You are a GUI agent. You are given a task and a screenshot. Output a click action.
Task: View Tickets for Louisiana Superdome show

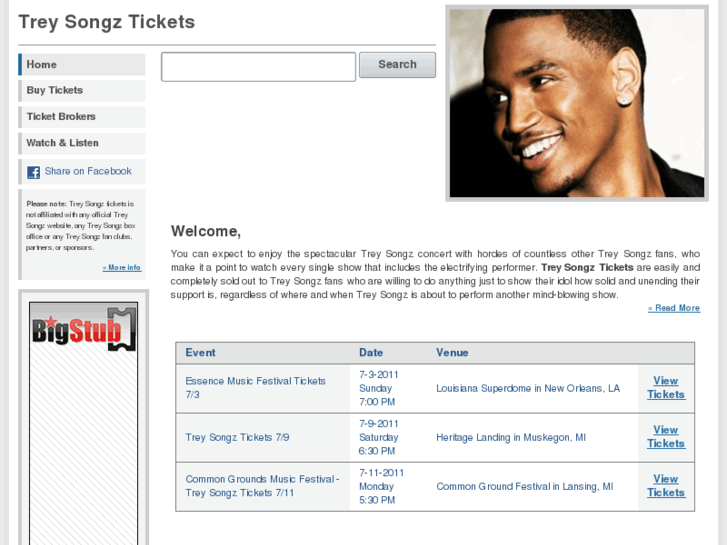click(666, 388)
